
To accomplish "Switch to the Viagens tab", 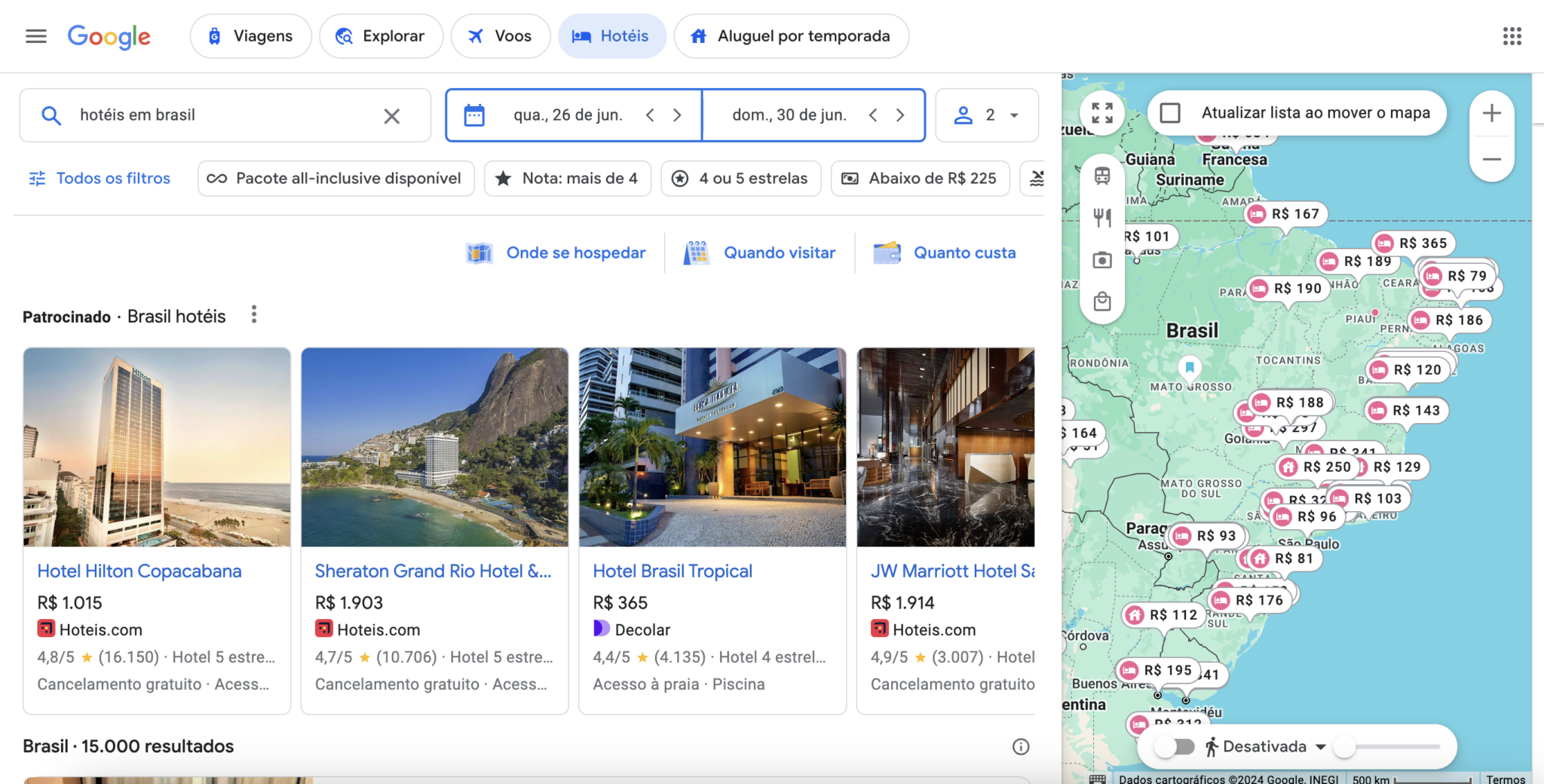I will [x=251, y=36].
